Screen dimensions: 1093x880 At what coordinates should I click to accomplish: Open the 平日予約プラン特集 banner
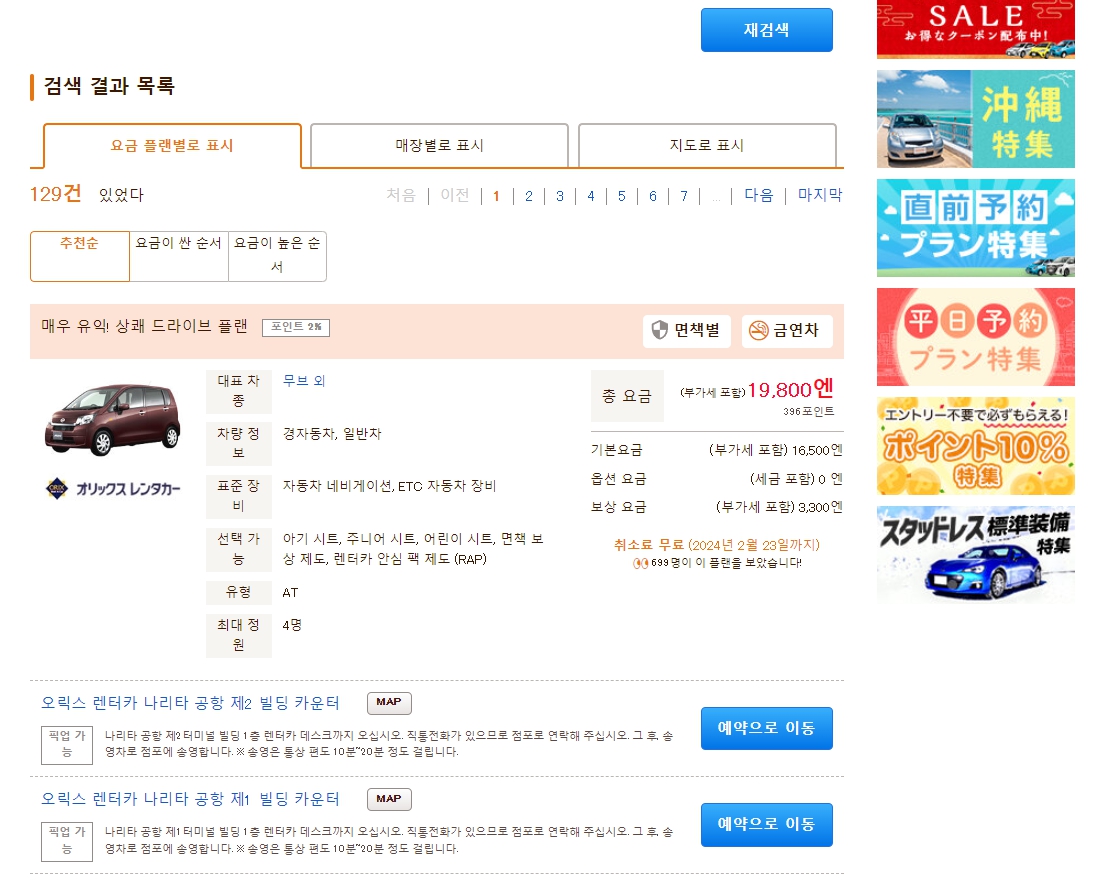tap(975, 337)
